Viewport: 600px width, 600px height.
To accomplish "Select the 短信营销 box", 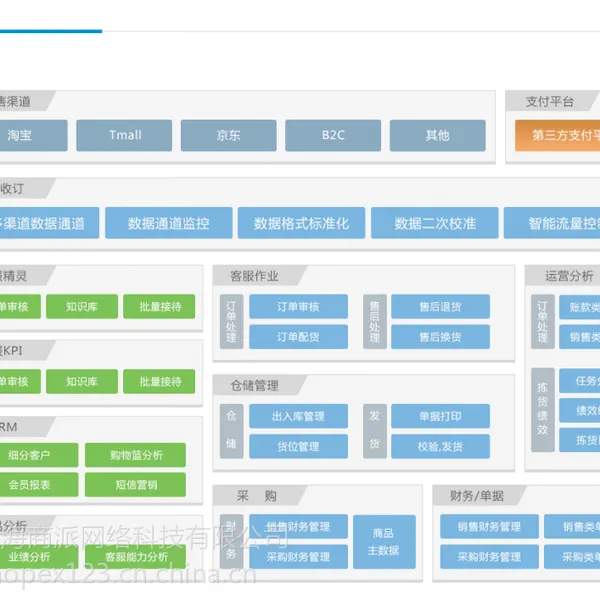I will coord(135,485).
